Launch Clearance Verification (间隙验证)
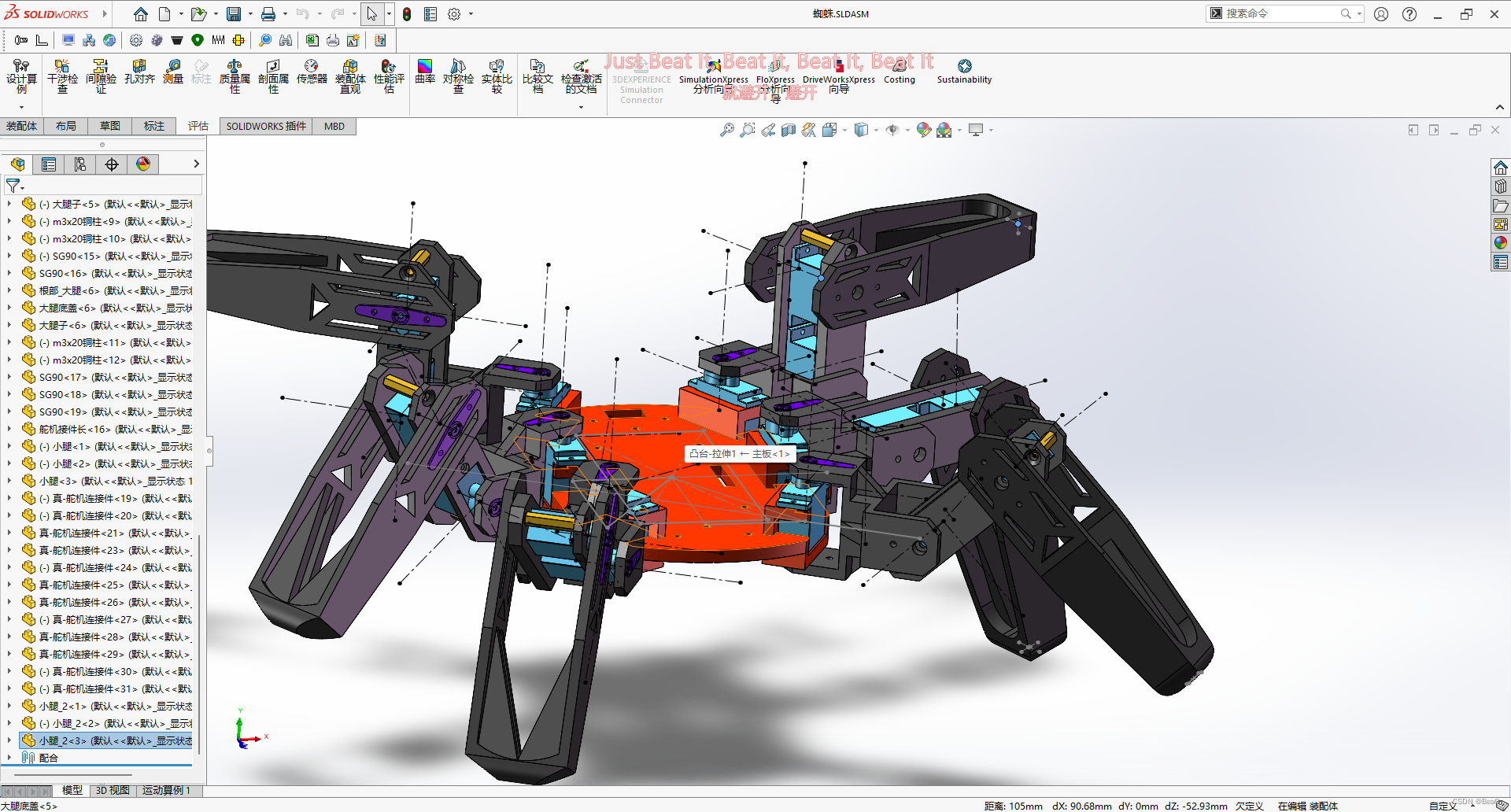The width and height of the screenshot is (1511, 812). 101,76
